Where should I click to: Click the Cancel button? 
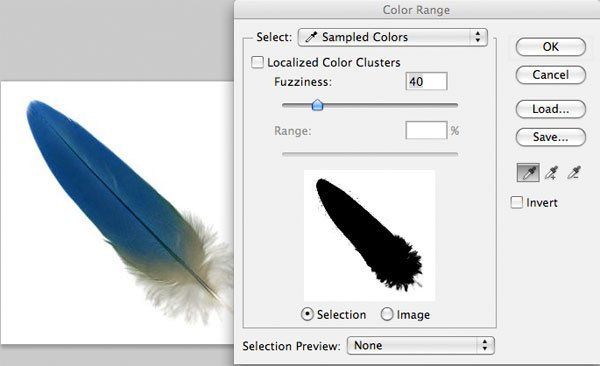click(x=551, y=75)
